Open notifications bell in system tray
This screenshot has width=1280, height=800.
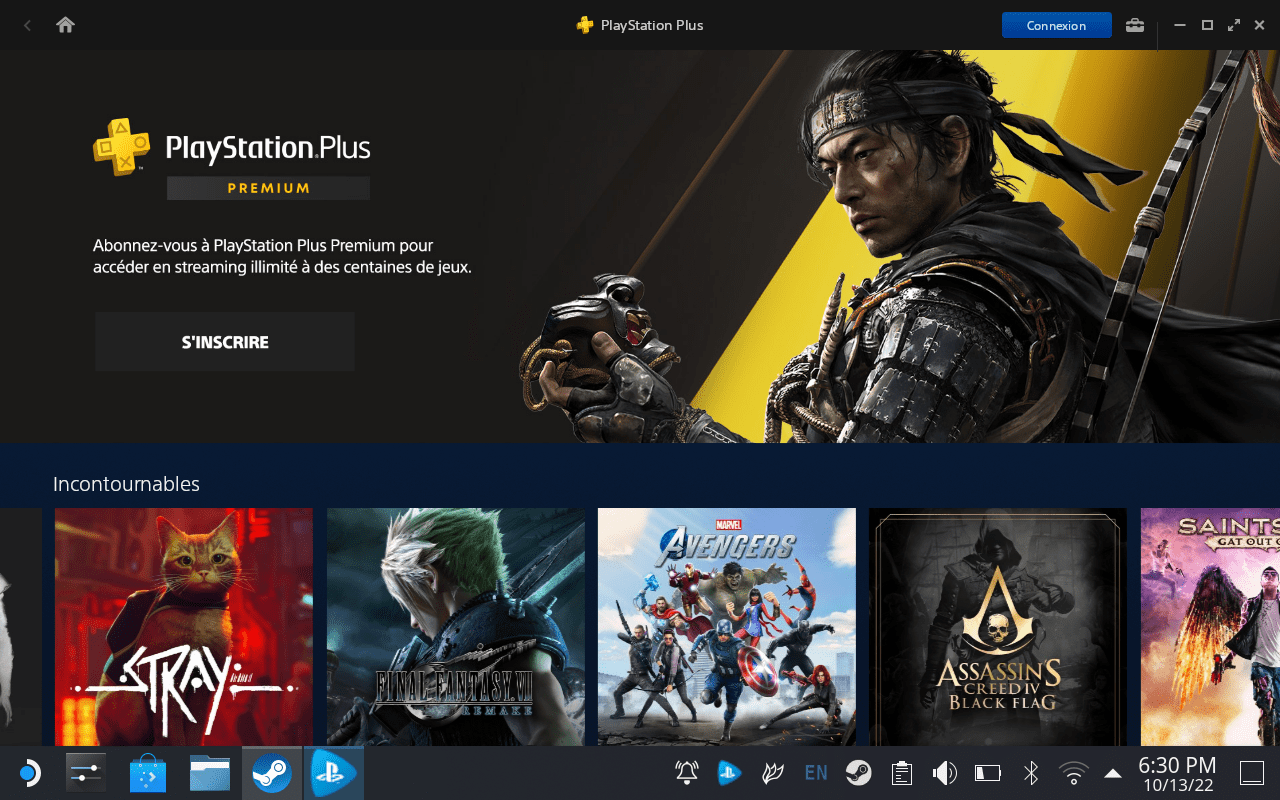click(x=687, y=773)
